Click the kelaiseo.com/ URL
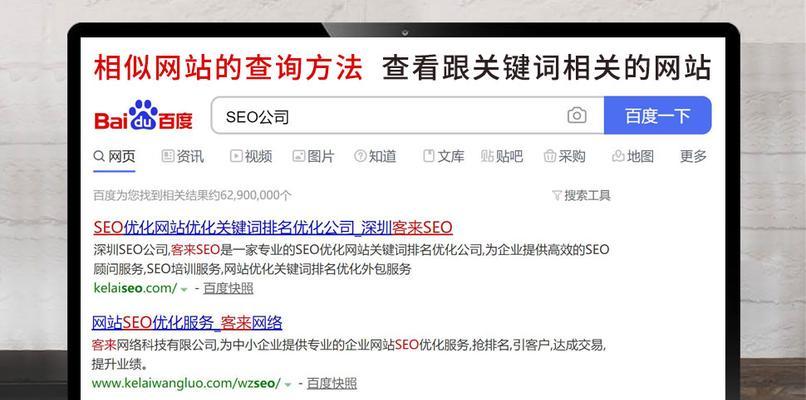 tap(136, 288)
